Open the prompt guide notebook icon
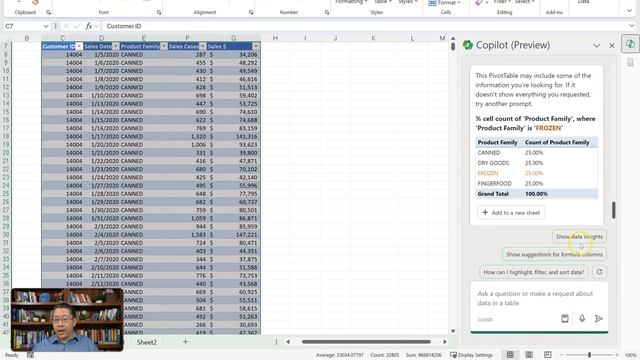Screen dimensions: 640x360 [564, 318]
